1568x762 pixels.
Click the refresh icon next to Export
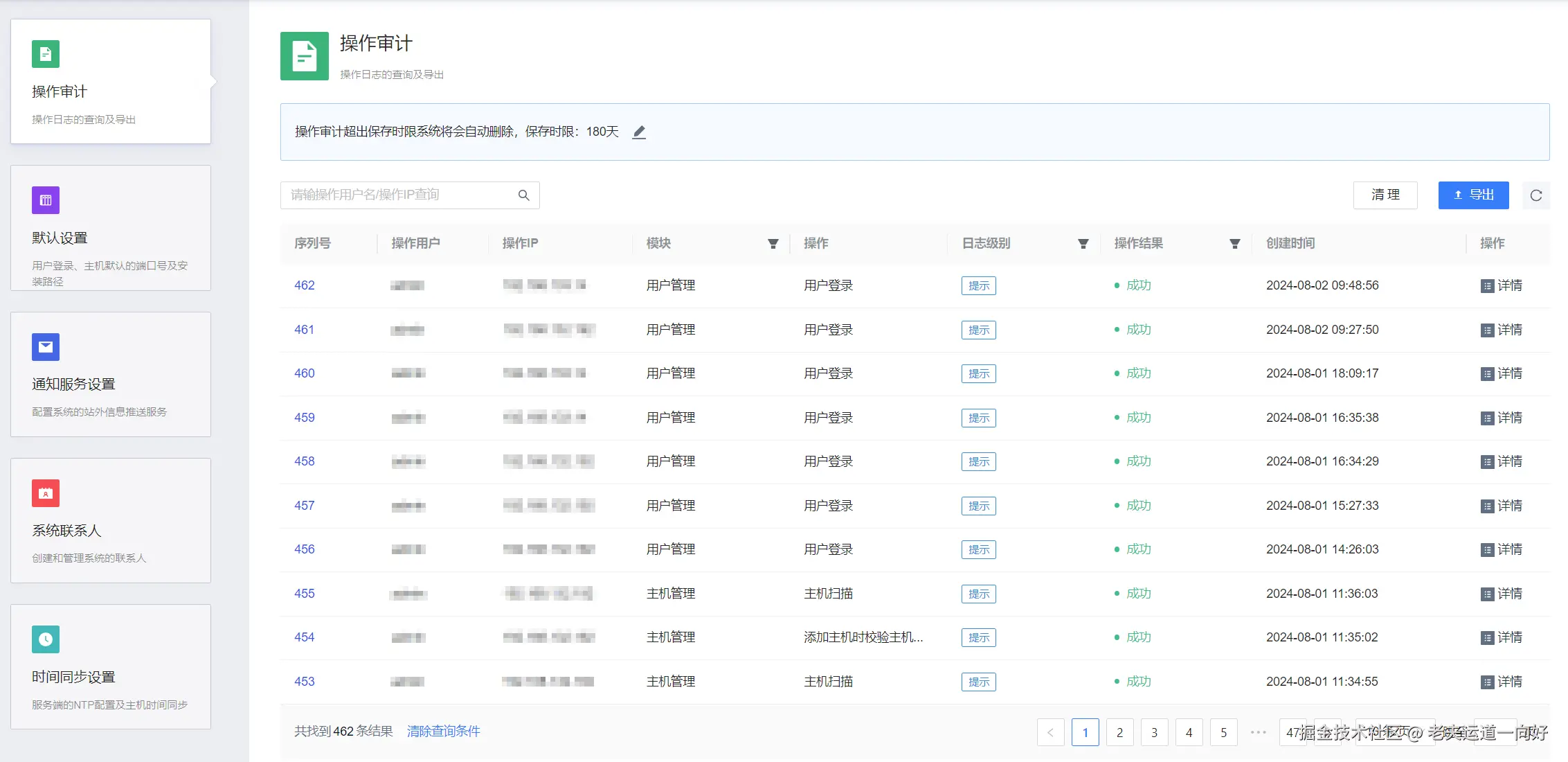coord(1535,195)
